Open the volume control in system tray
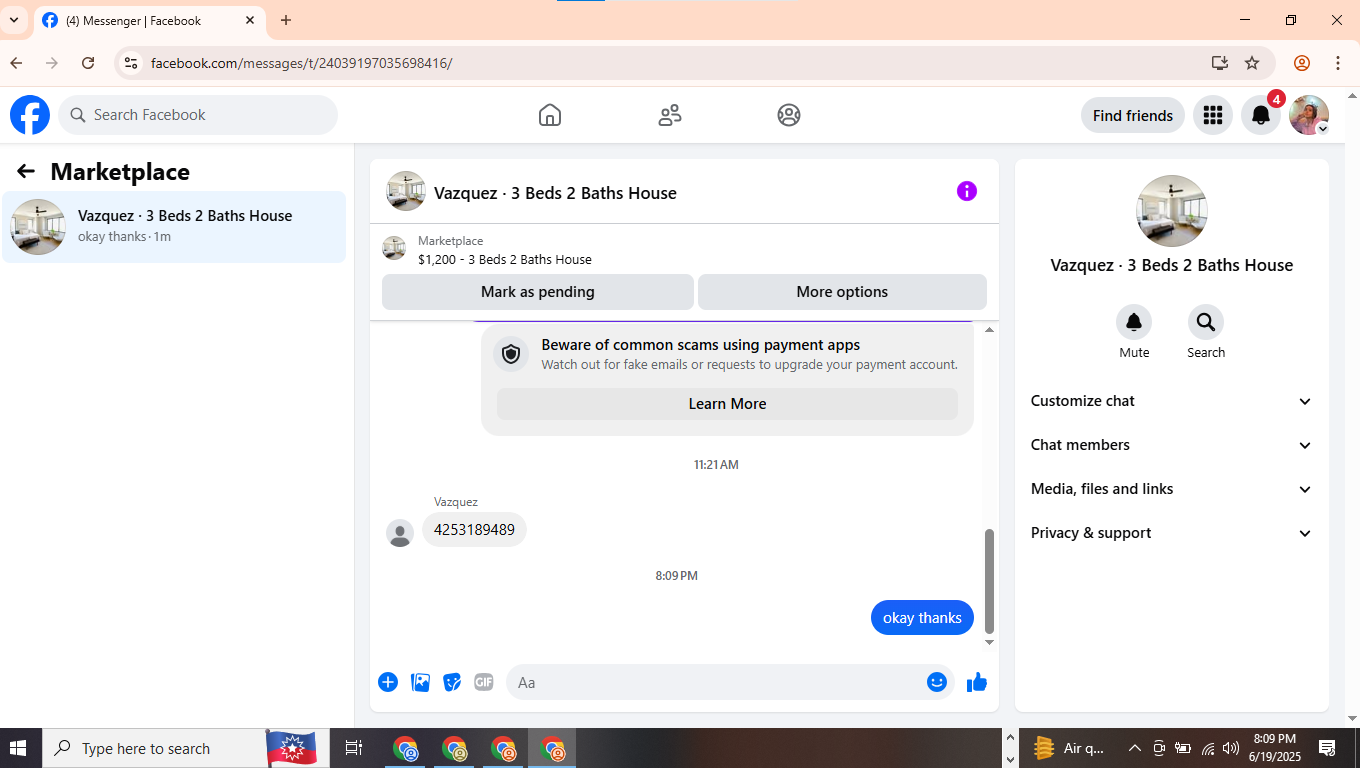The image size is (1360, 768). [x=1231, y=748]
